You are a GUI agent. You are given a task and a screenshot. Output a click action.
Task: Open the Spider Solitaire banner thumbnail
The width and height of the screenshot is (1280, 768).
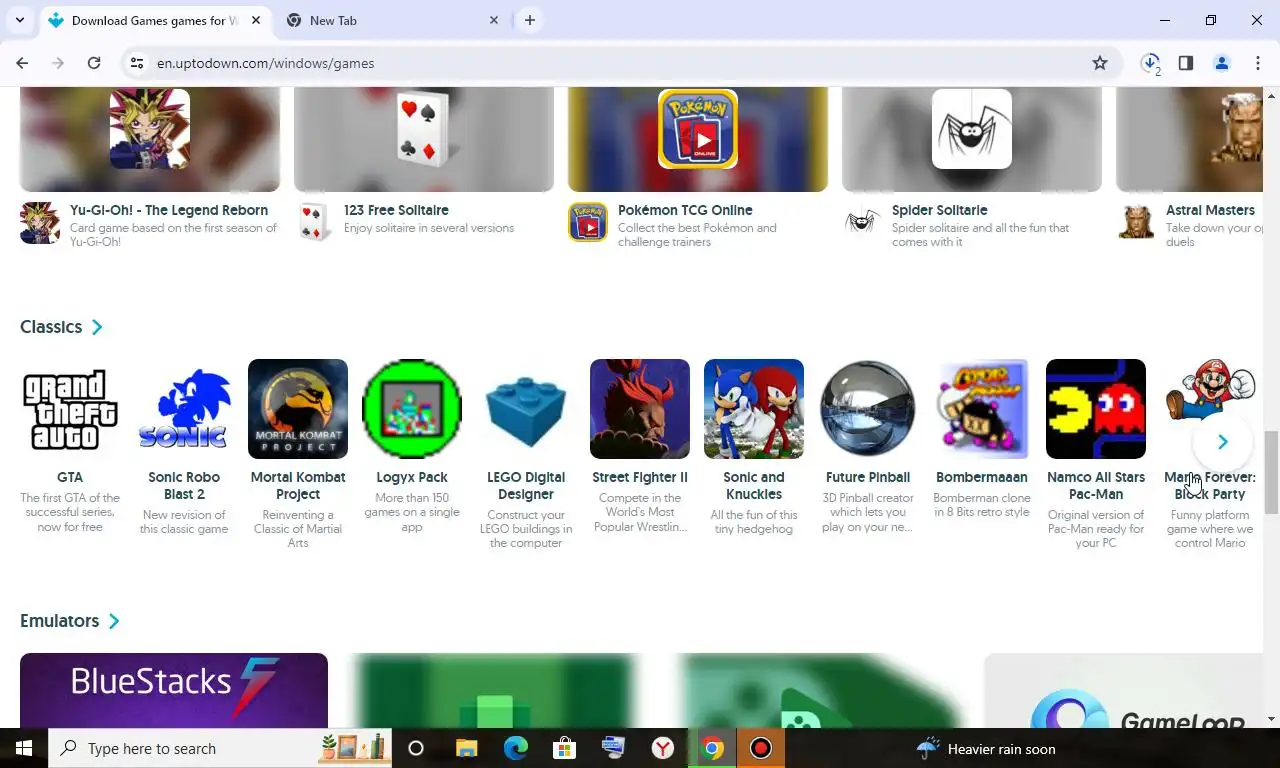[x=972, y=139]
